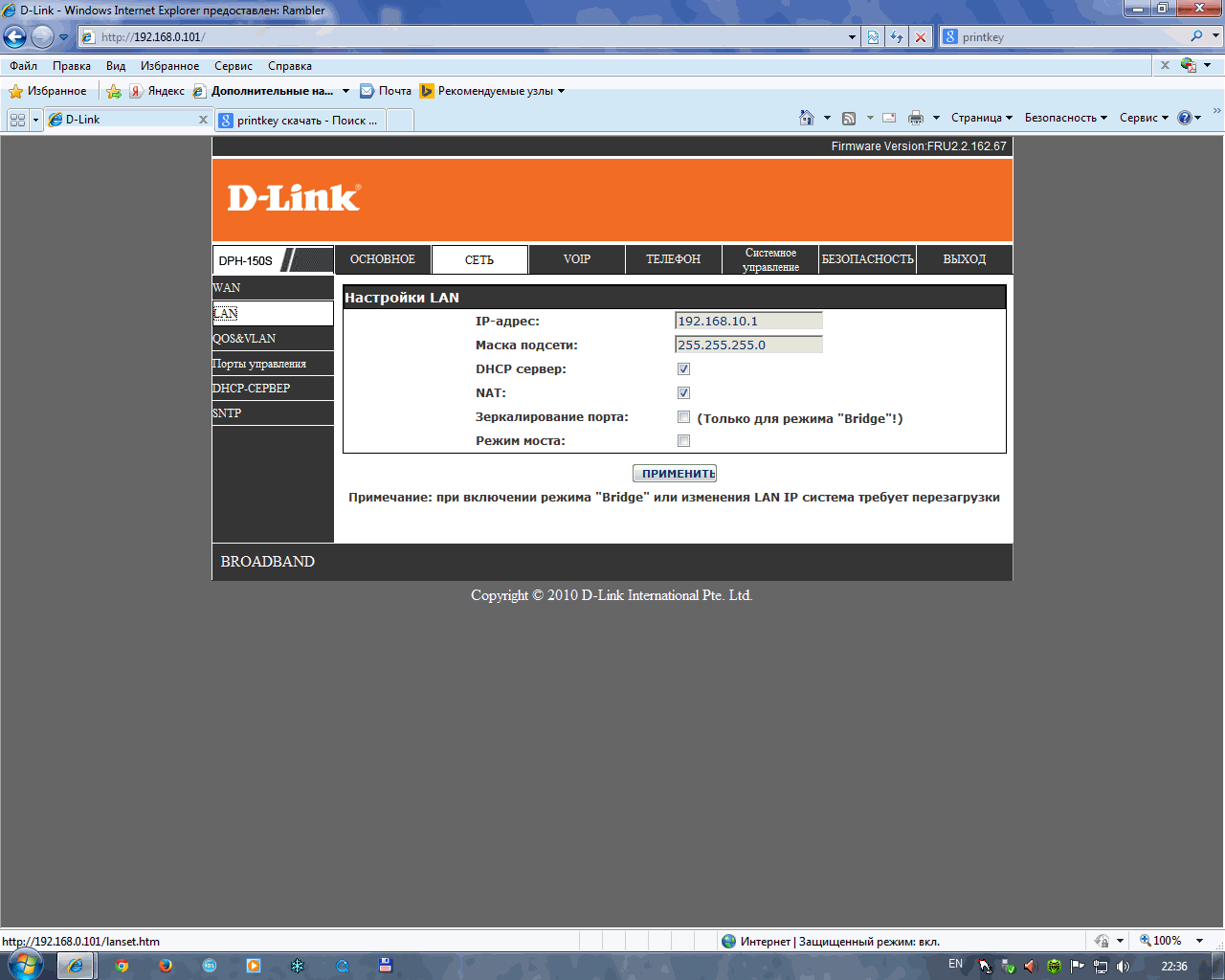This screenshot has height=980, width=1225.
Task: Click the browser Forward arrow button
Action: pyautogui.click(x=42, y=36)
